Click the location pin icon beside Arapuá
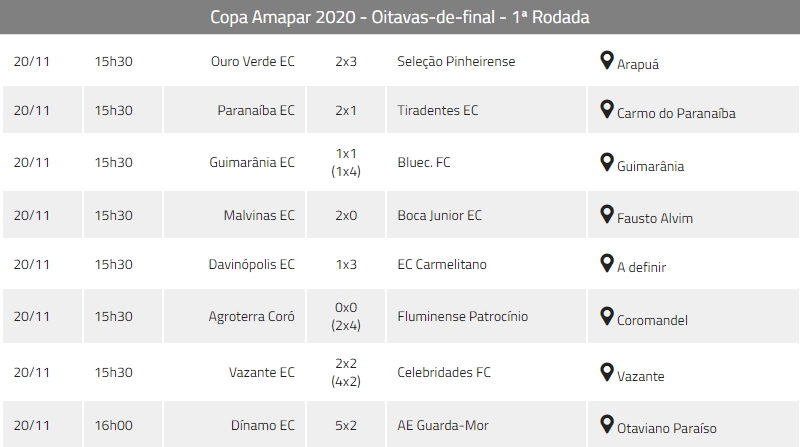Image resolution: width=800 pixels, height=447 pixels. (606, 61)
